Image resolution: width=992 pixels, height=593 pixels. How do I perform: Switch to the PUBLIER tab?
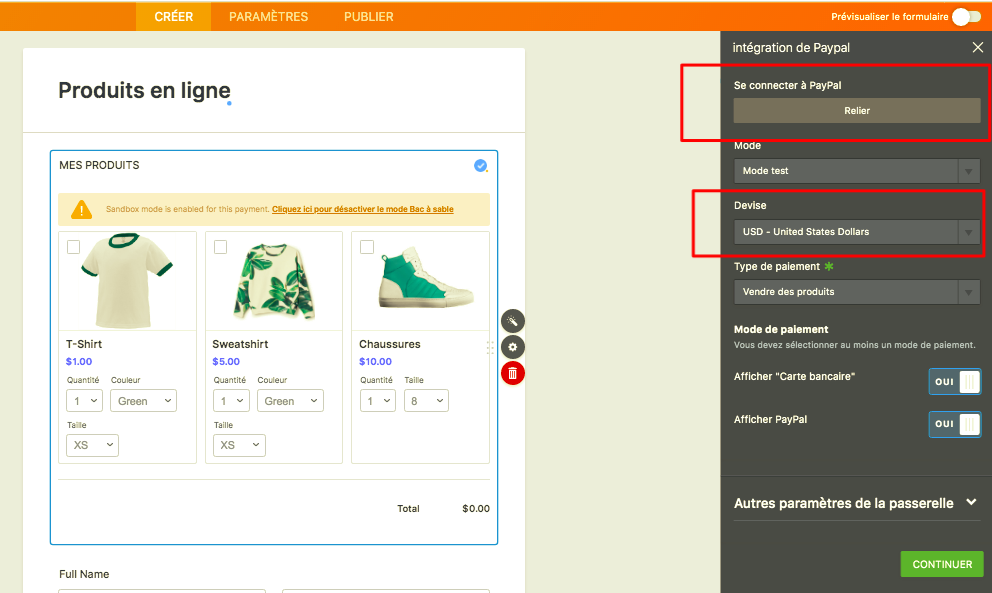click(368, 17)
